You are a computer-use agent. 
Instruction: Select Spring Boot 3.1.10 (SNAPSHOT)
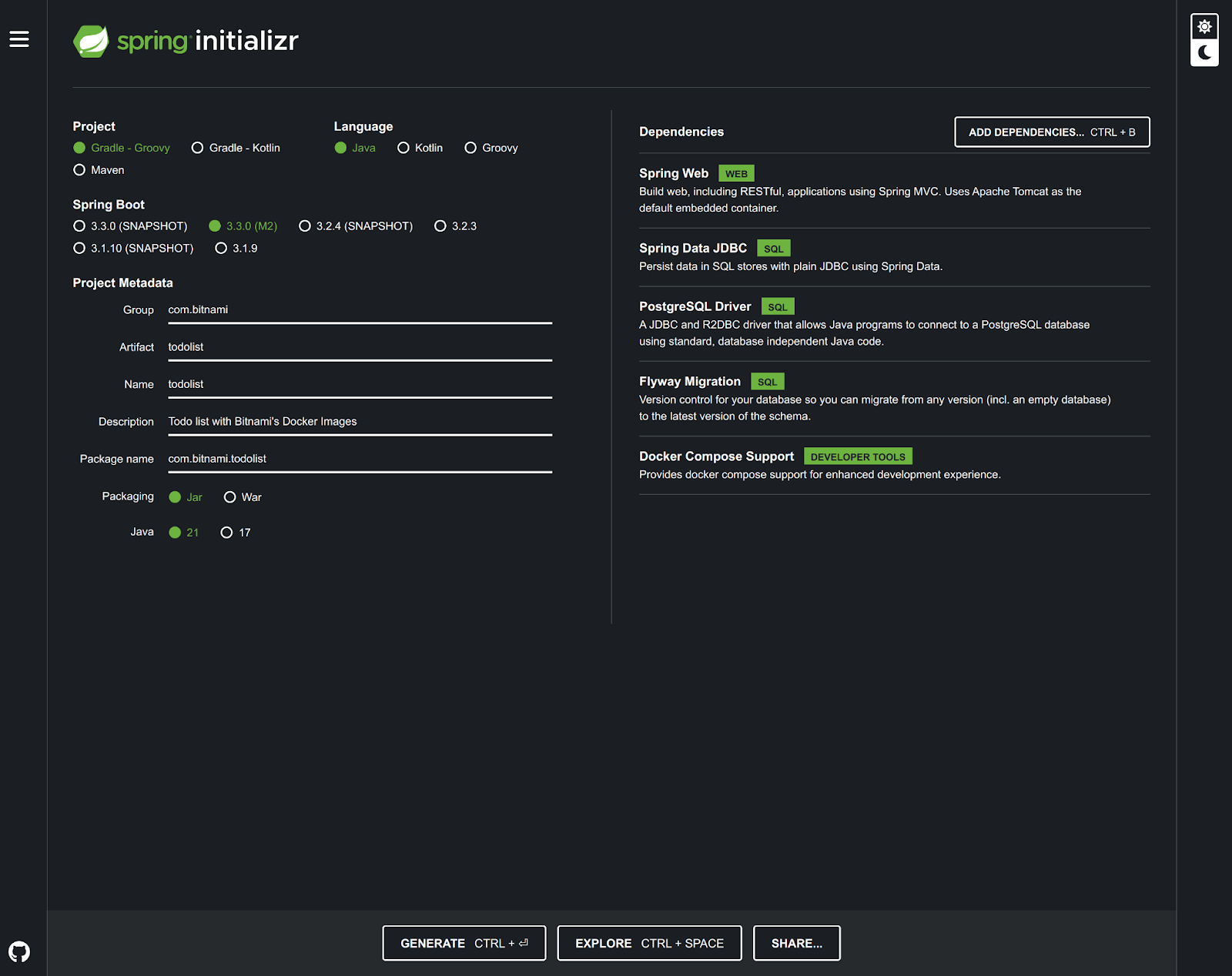click(133, 249)
